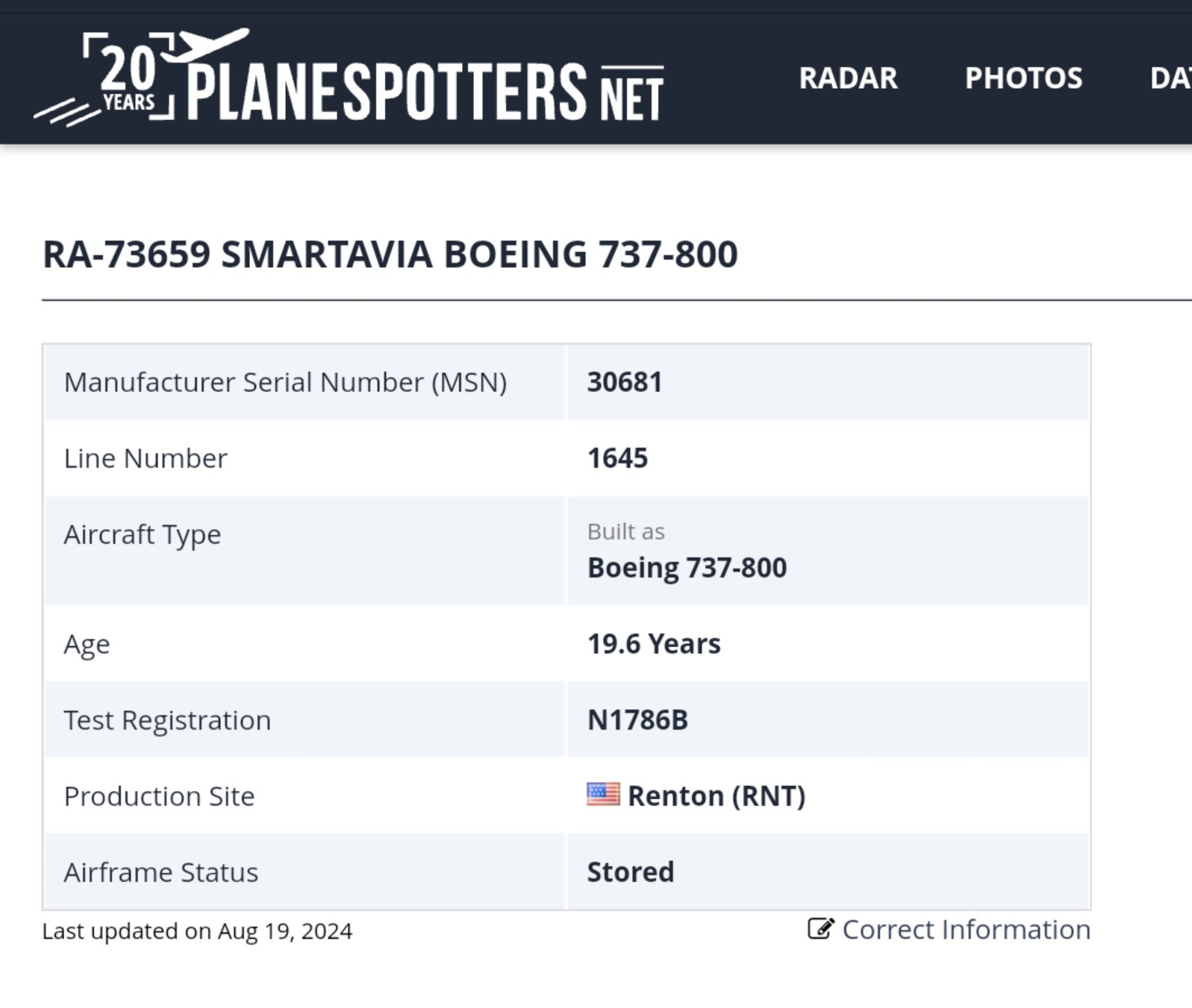Click the line number 1645
Image resolution: width=1192 pixels, height=1008 pixels.
coord(617,458)
